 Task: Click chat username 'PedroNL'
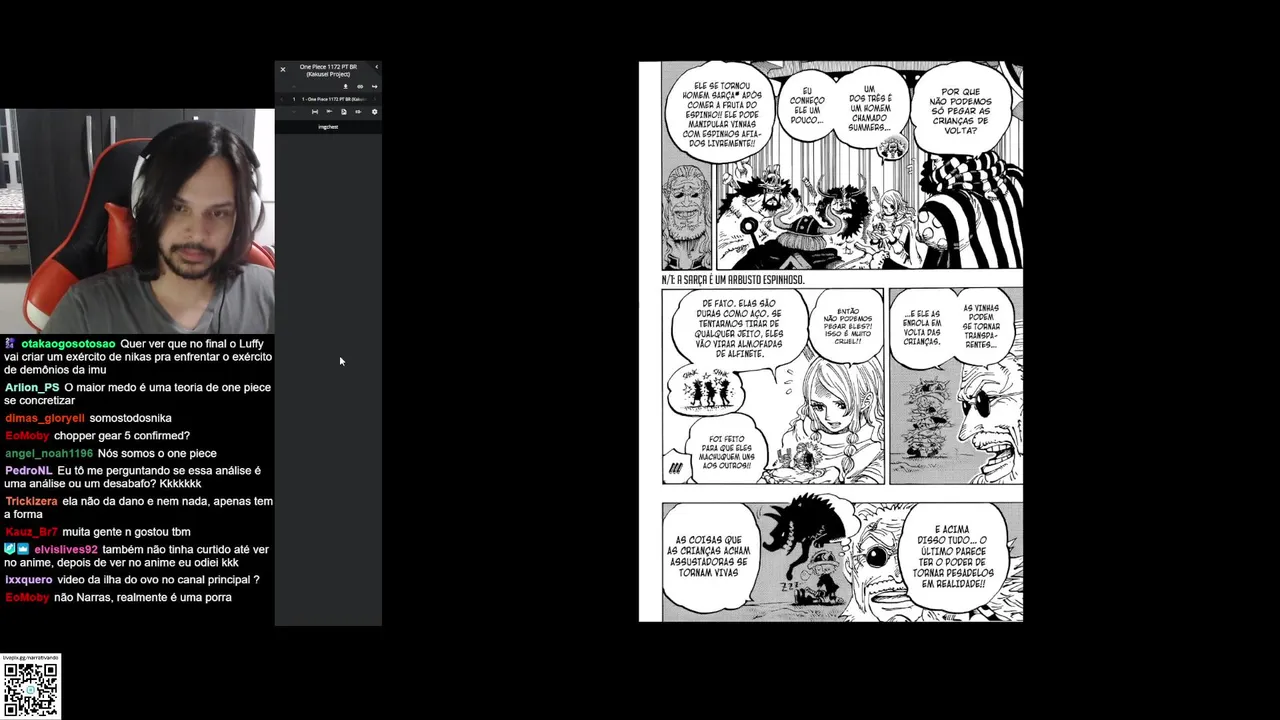28,471
